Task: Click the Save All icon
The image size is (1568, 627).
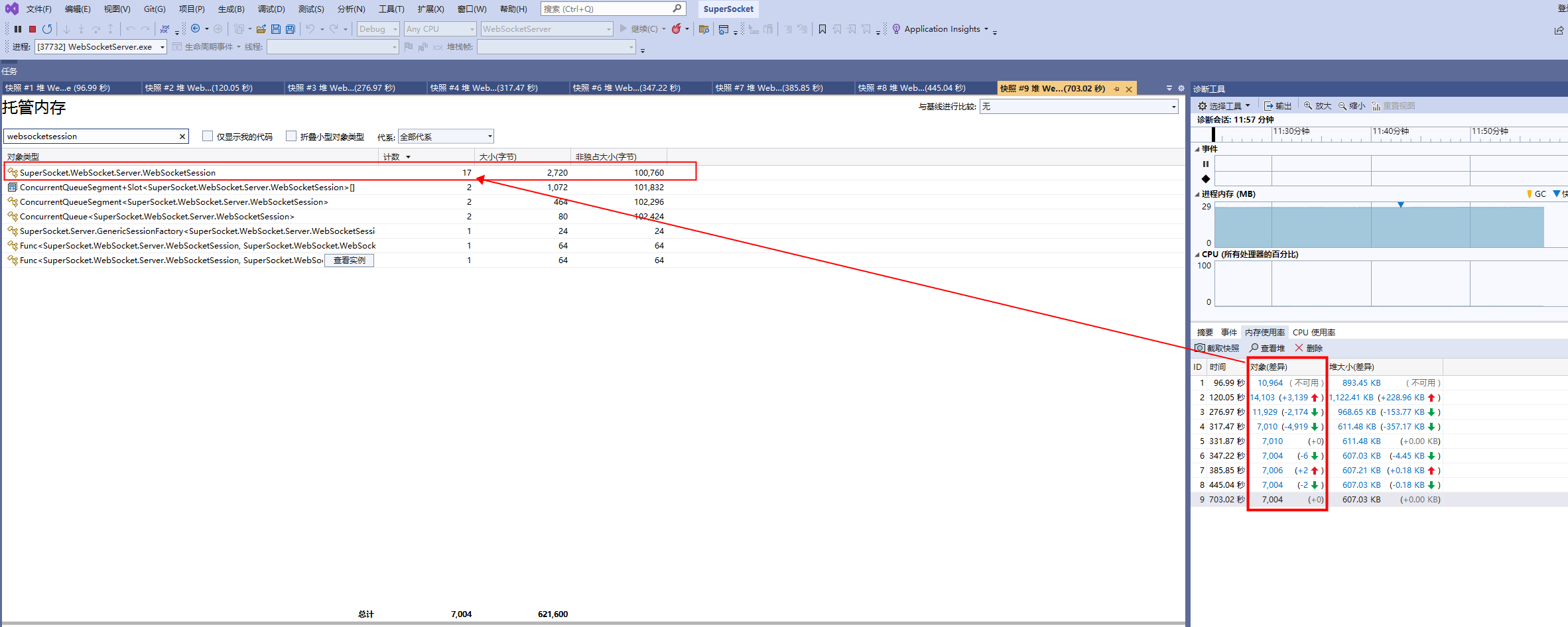Action: pos(291,29)
